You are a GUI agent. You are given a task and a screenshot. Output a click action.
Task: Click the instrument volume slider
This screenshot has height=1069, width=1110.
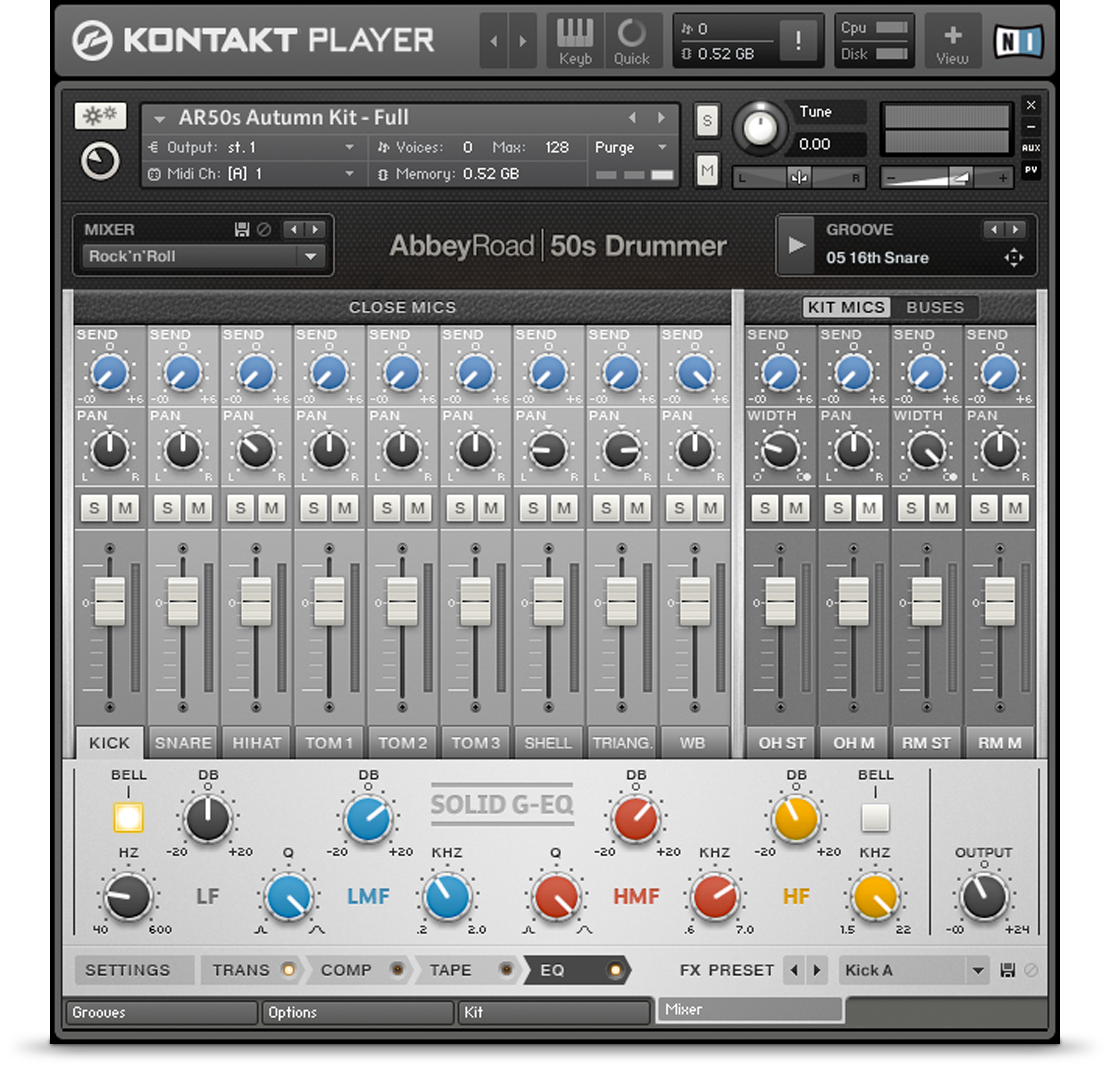pos(946,178)
